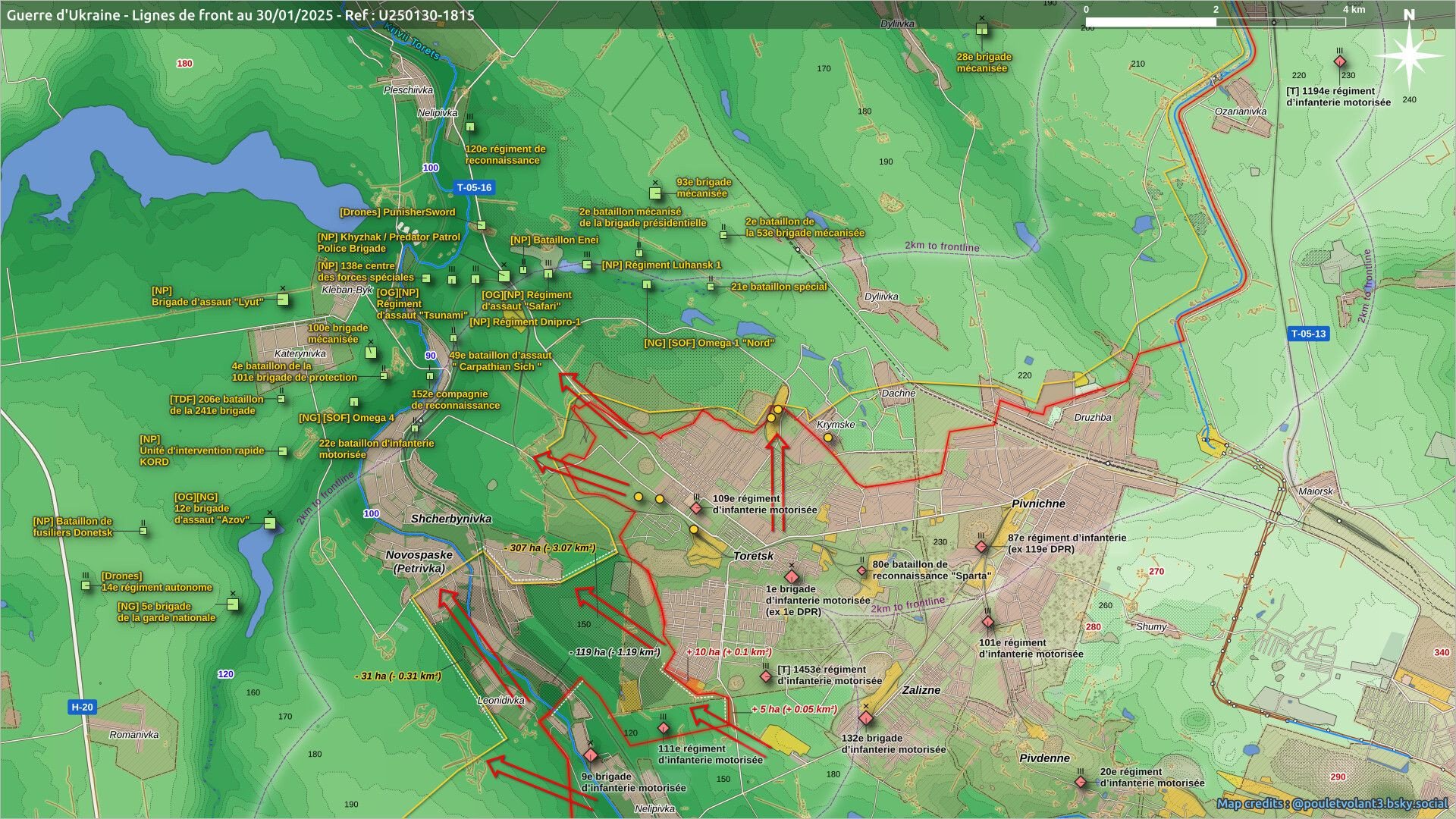Click the Toretsk city label

pos(754,556)
